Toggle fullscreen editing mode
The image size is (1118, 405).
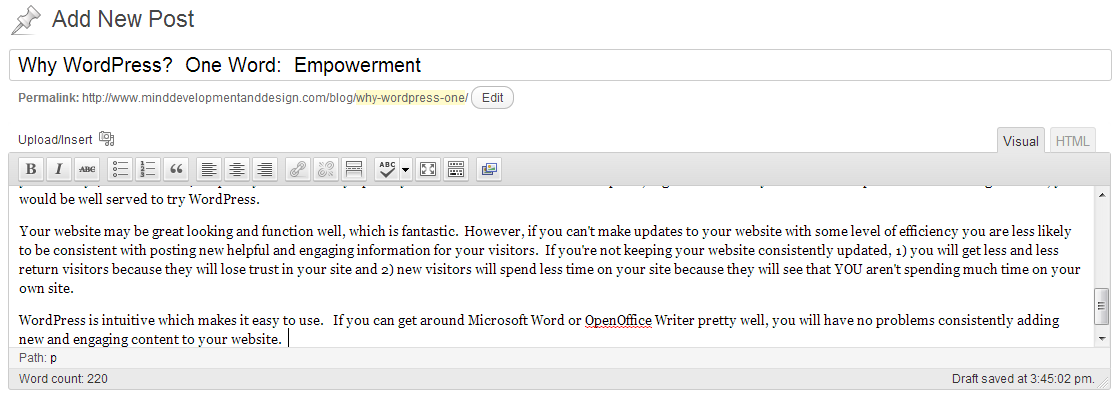[428, 169]
